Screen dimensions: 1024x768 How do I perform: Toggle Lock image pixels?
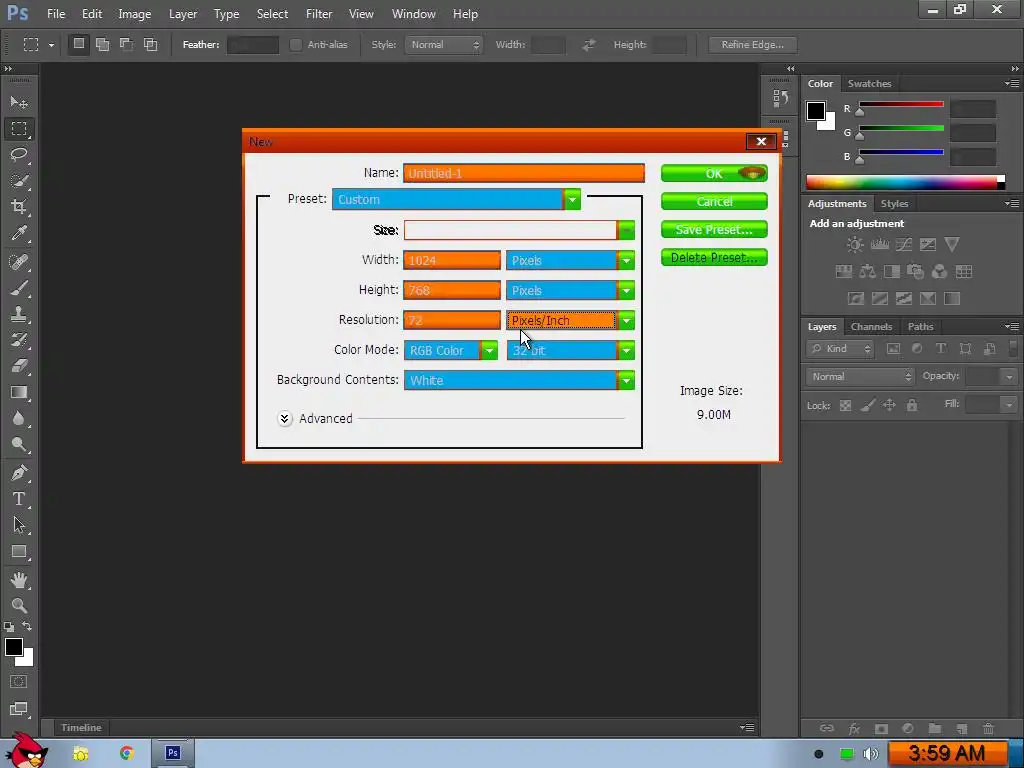(867, 406)
